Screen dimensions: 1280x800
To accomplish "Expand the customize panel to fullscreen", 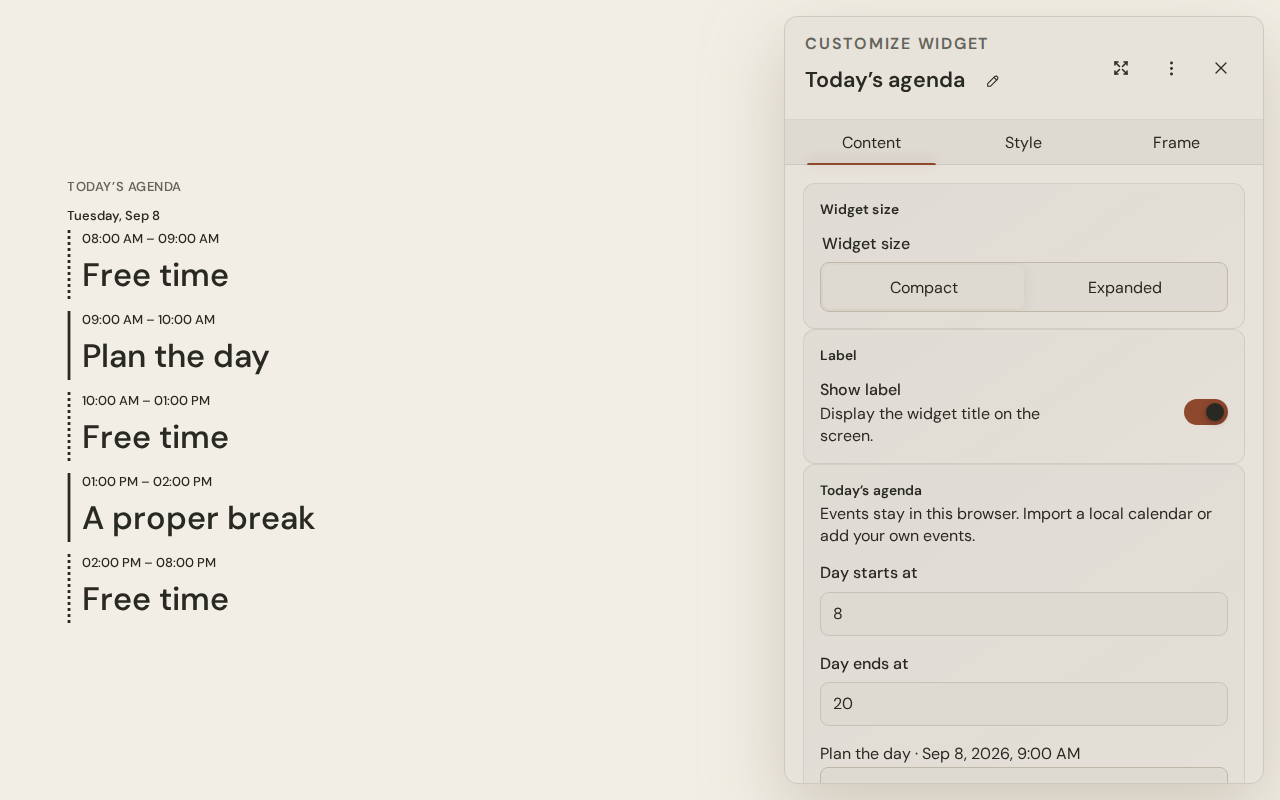I will pyautogui.click(x=1121, y=68).
